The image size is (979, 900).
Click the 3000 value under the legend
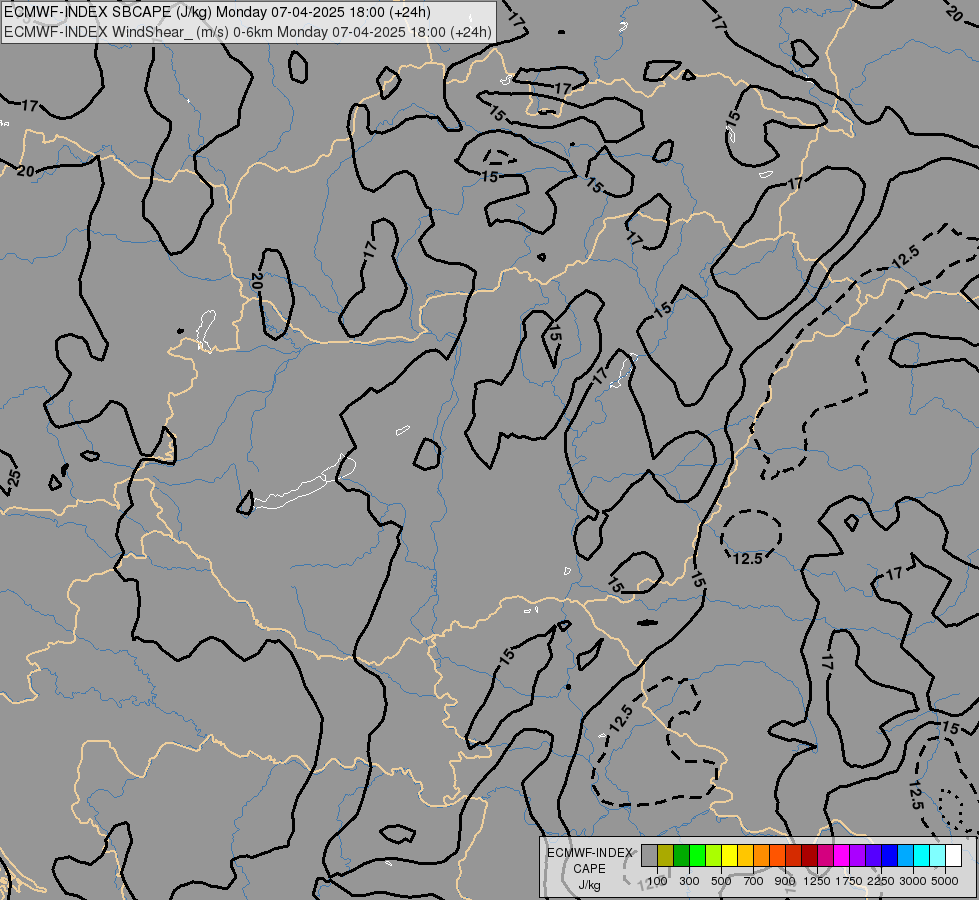click(x=912, y=881)
